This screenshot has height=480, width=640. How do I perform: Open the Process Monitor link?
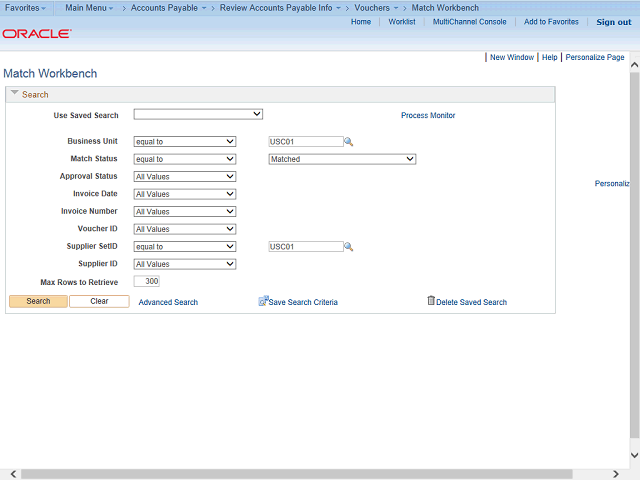pos(428,116)
